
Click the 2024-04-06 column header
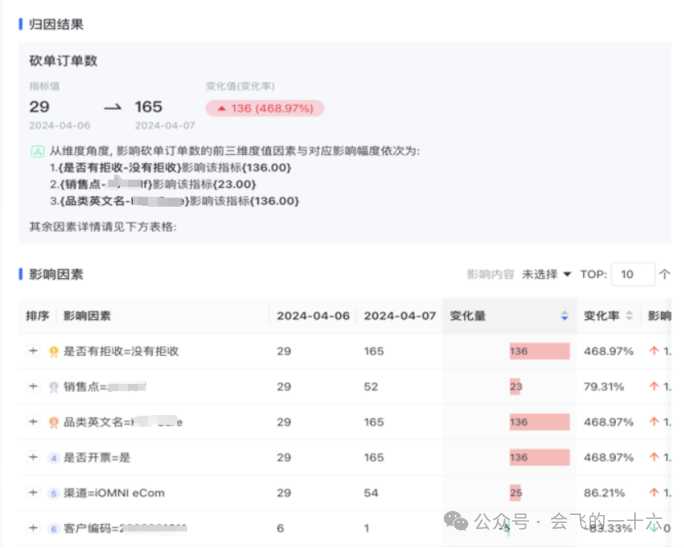click(x=313, y=315)
